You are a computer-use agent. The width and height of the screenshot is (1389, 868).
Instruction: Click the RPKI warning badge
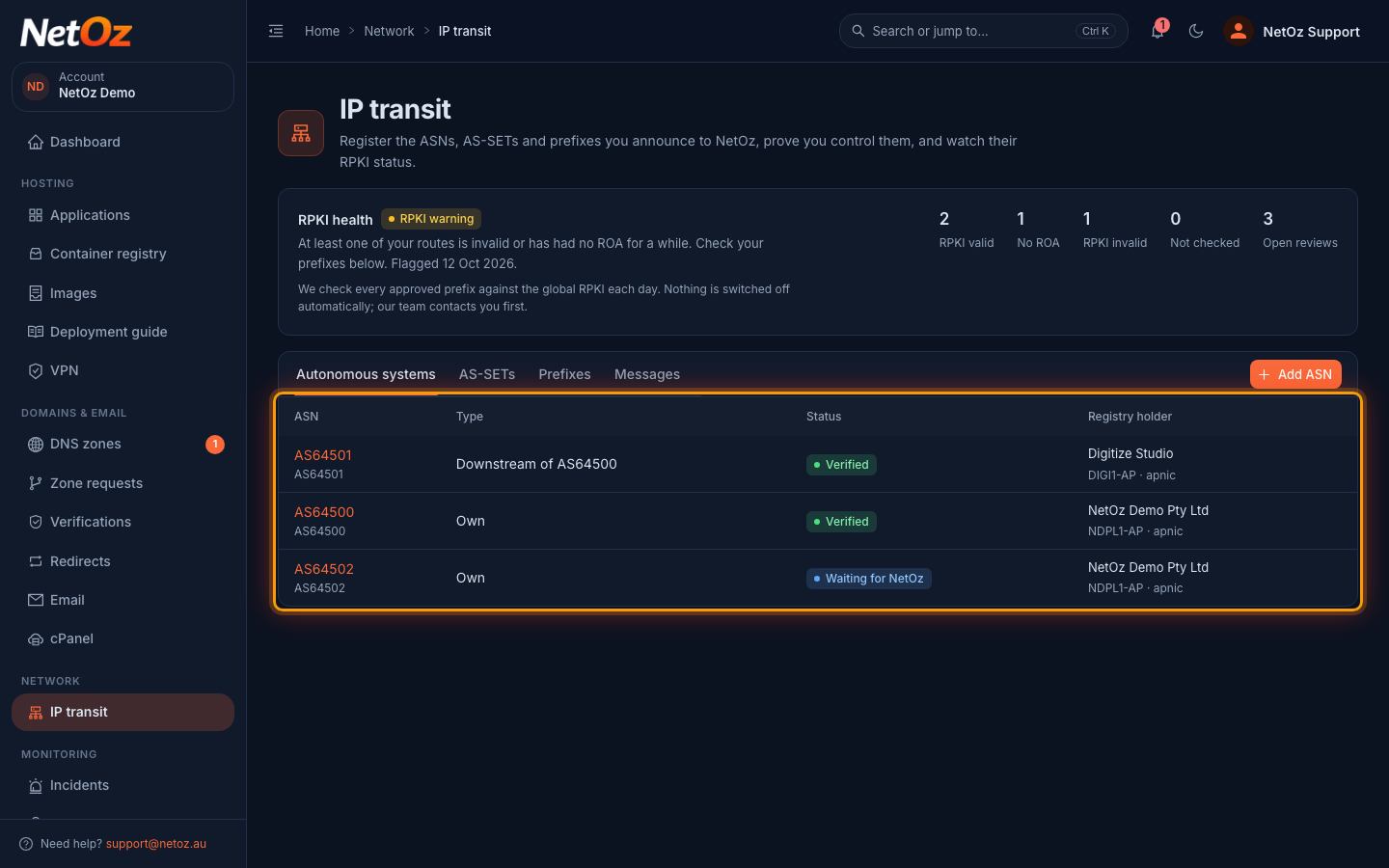coord(431,219)
